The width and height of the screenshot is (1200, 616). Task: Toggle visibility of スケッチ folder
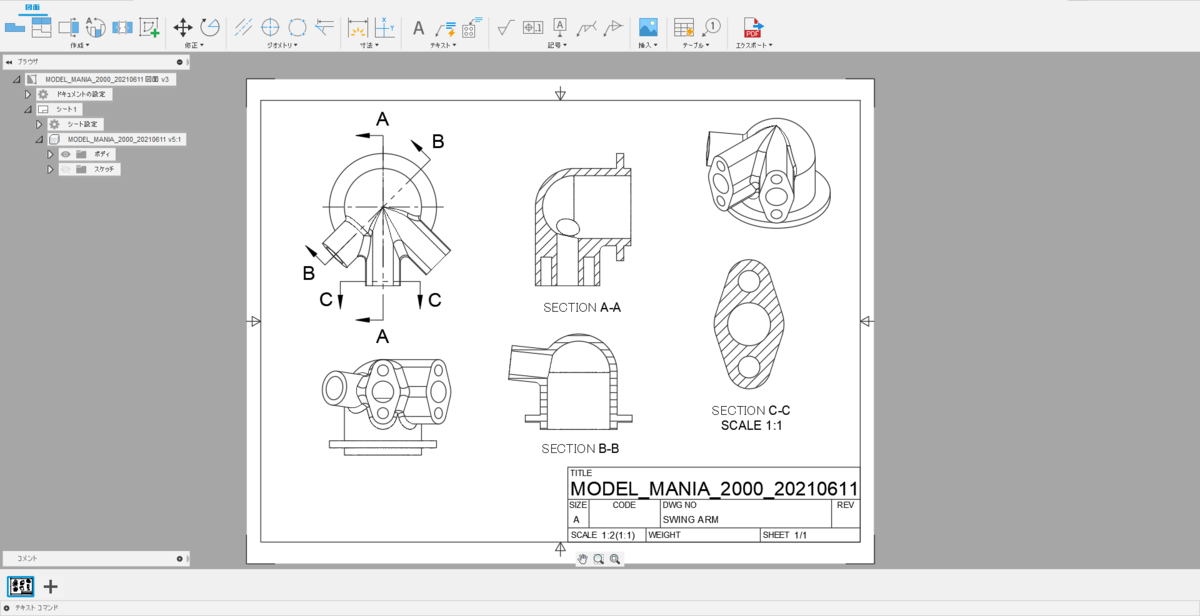click(x=66, y=169)
